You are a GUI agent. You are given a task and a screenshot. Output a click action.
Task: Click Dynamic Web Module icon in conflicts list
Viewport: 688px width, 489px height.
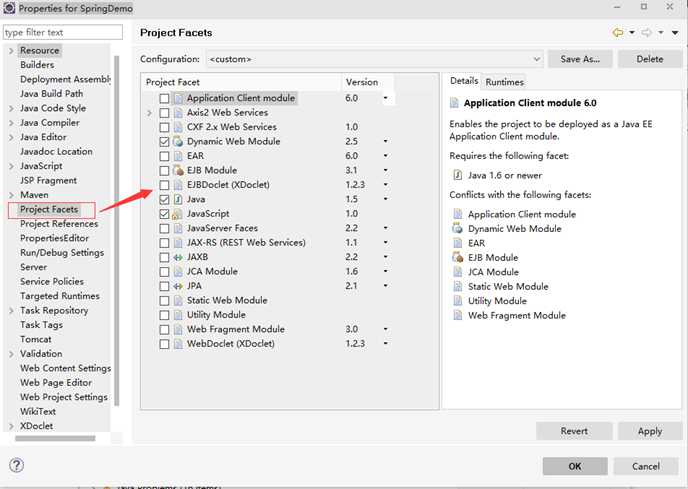pos(457,228)
